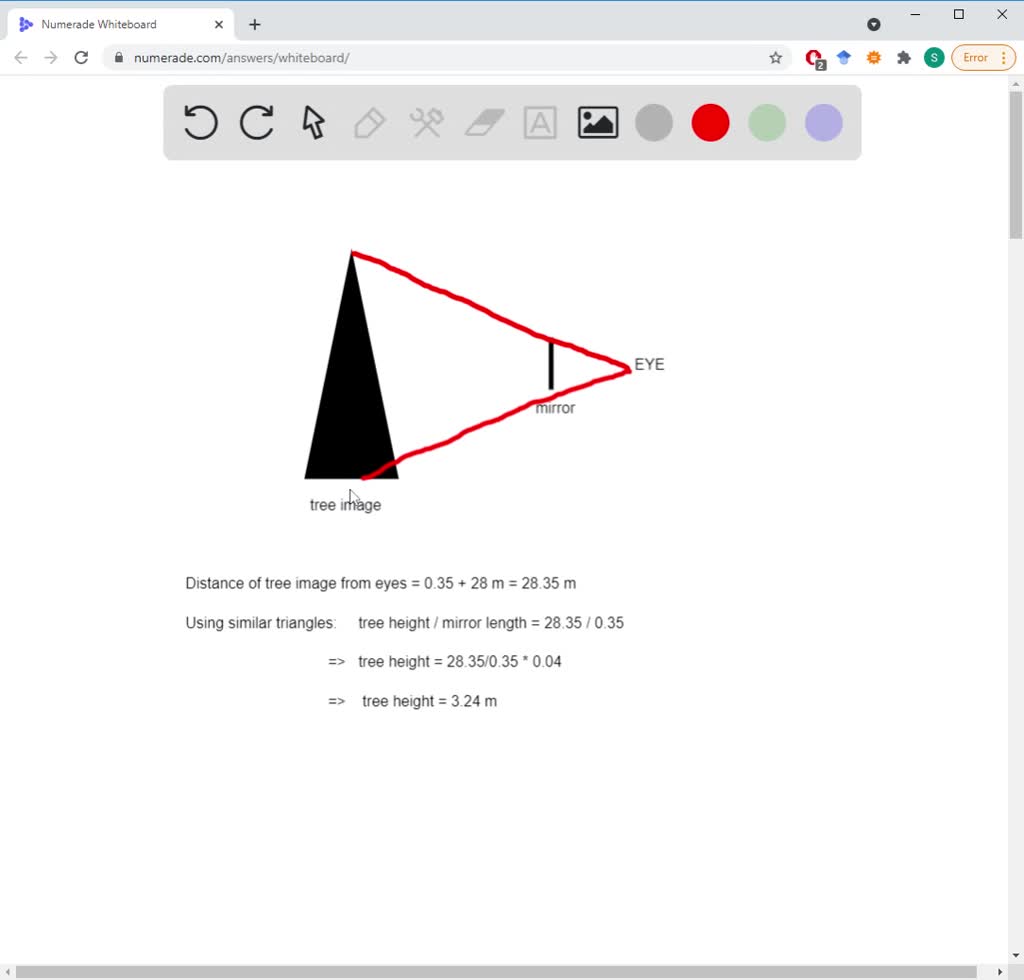The width and height of the screenshot is (1024, 980).
Task: Select the pencil drawing tool
Action: coord(369,122)
